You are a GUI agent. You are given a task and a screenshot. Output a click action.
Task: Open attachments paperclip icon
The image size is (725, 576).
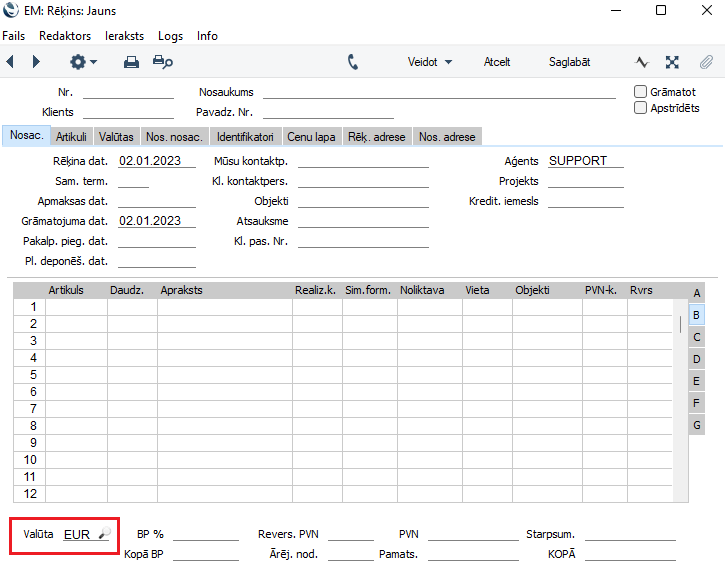tap(706, 62)
